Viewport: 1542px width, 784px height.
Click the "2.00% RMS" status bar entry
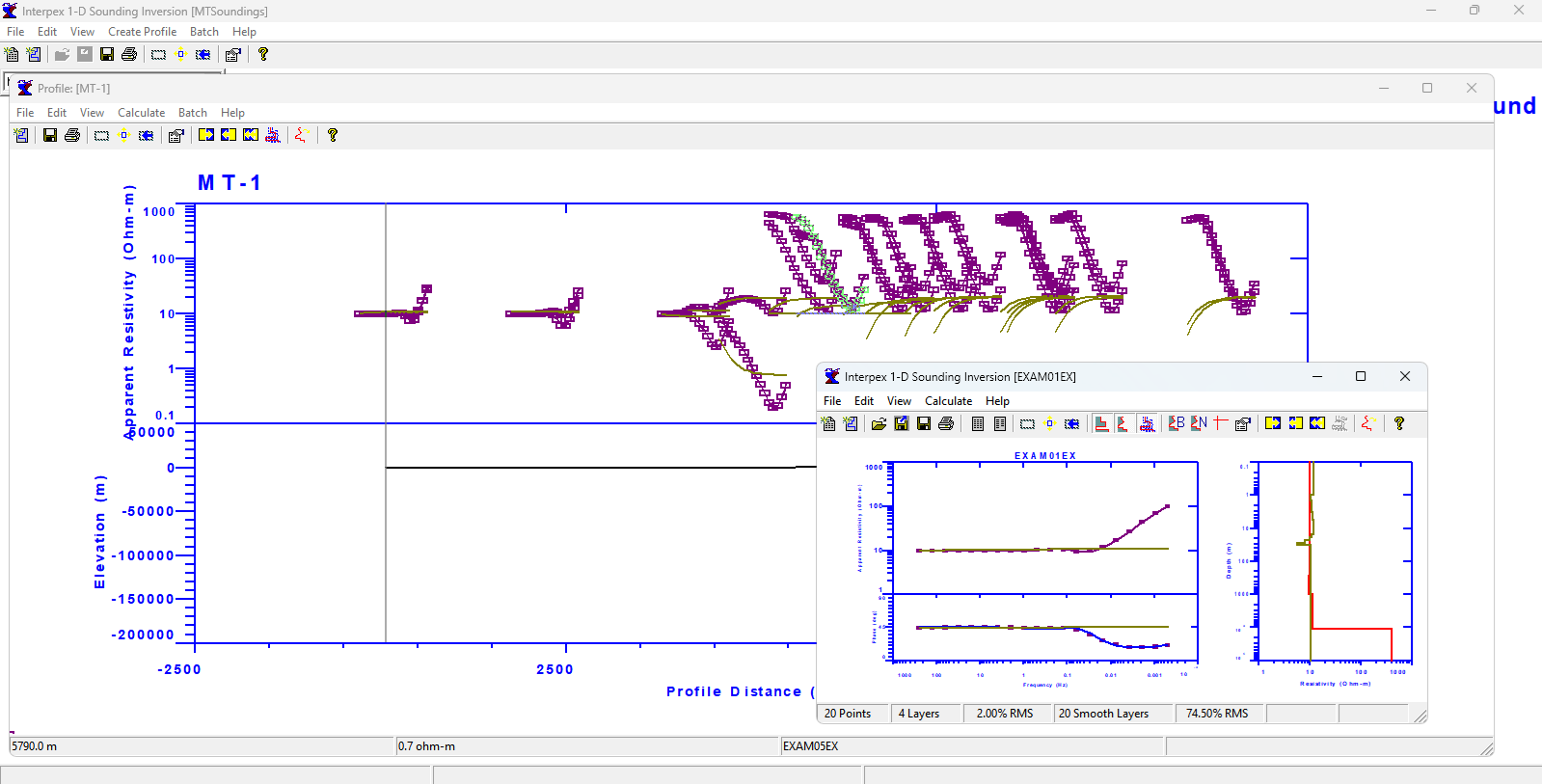click(x=1005, y=714)
